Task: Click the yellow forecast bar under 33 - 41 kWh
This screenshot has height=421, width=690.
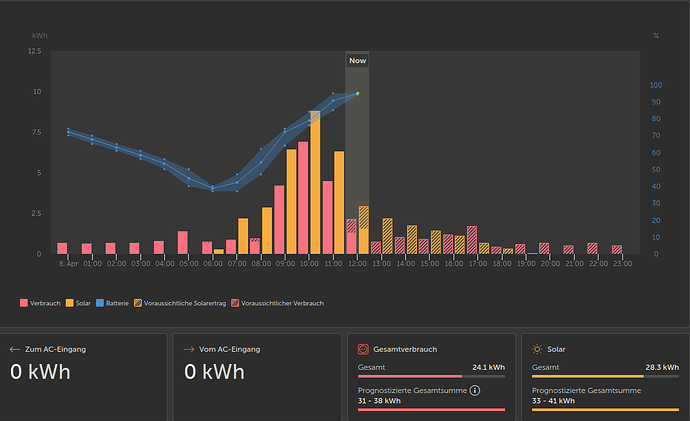Action: (x=605, y=410)
